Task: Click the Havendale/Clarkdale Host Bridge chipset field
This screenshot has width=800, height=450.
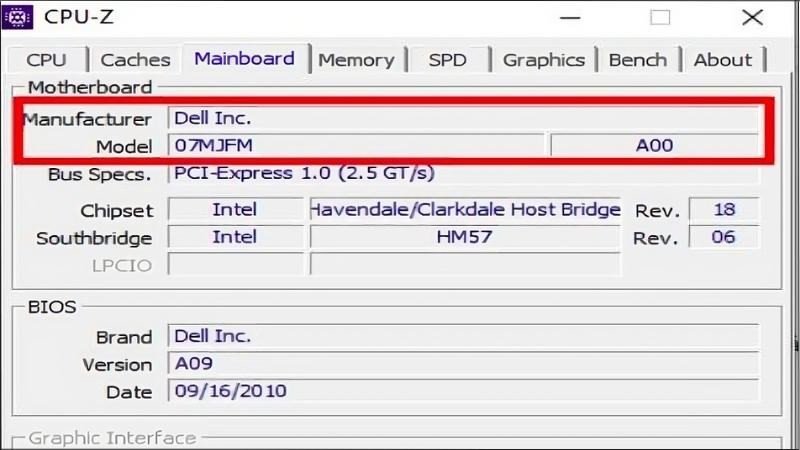Action: pos(465,210)
